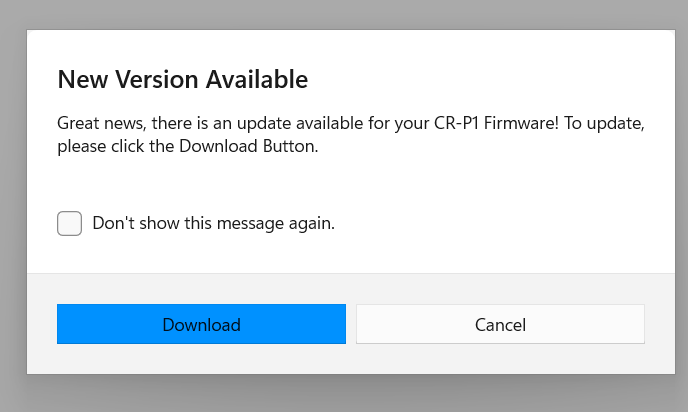Choose Download to get the new version
The image size is (688, 412).
pos(201,325)
